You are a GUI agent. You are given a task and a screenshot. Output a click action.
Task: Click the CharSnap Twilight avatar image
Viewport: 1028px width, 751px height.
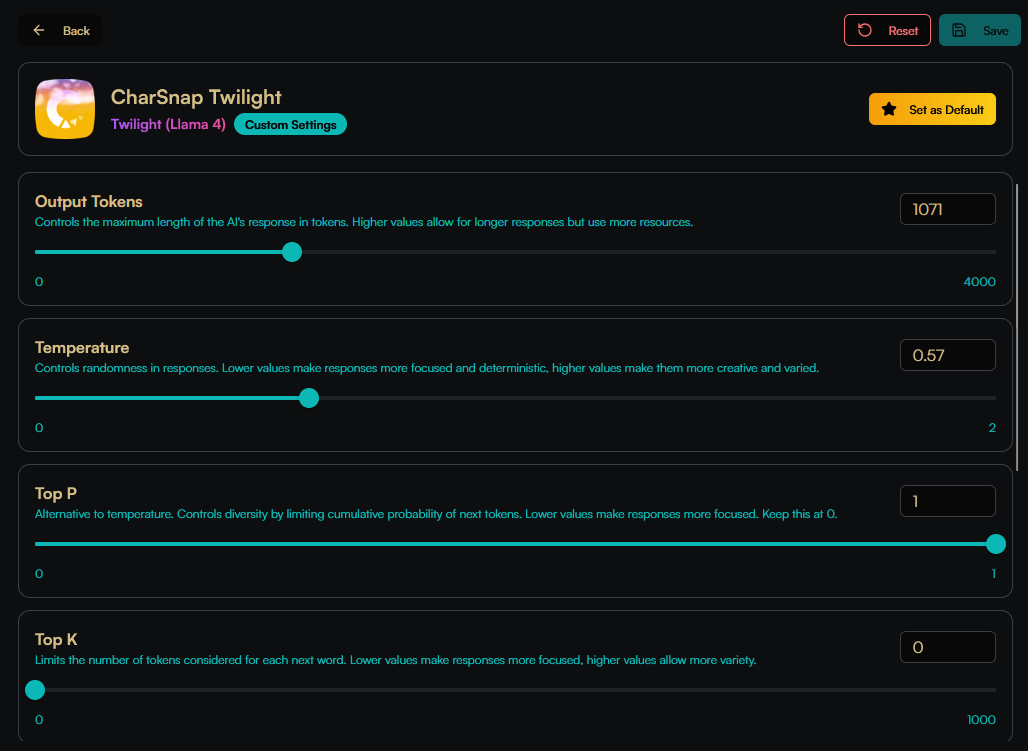(65, 109)
